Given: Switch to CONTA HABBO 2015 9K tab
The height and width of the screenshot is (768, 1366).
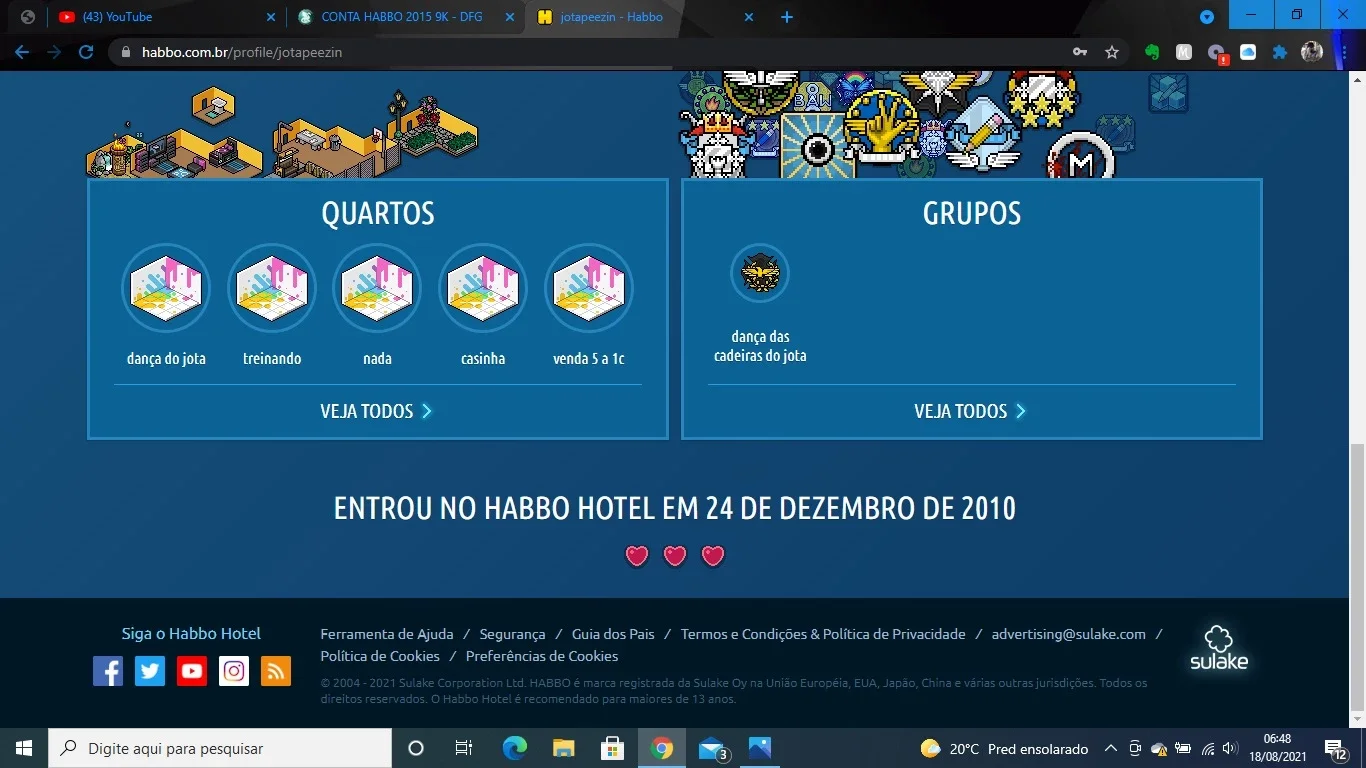Looking at the screenshot, I should point(407,17).
